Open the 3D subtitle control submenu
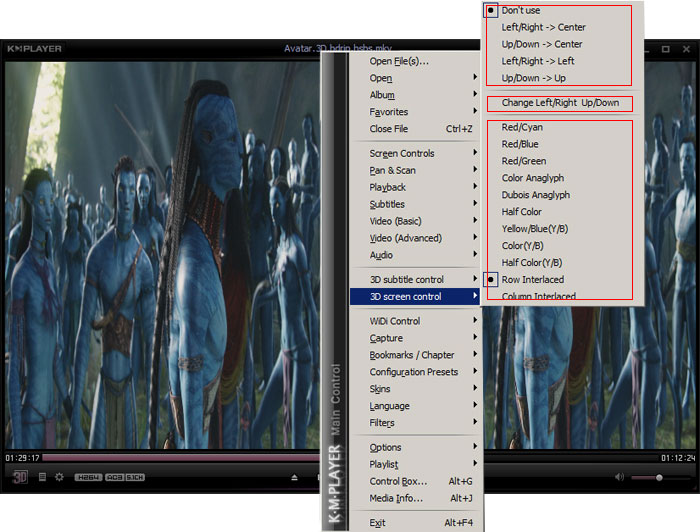The width and height of the screenshot is (700, 532). [x=415, y=280]
